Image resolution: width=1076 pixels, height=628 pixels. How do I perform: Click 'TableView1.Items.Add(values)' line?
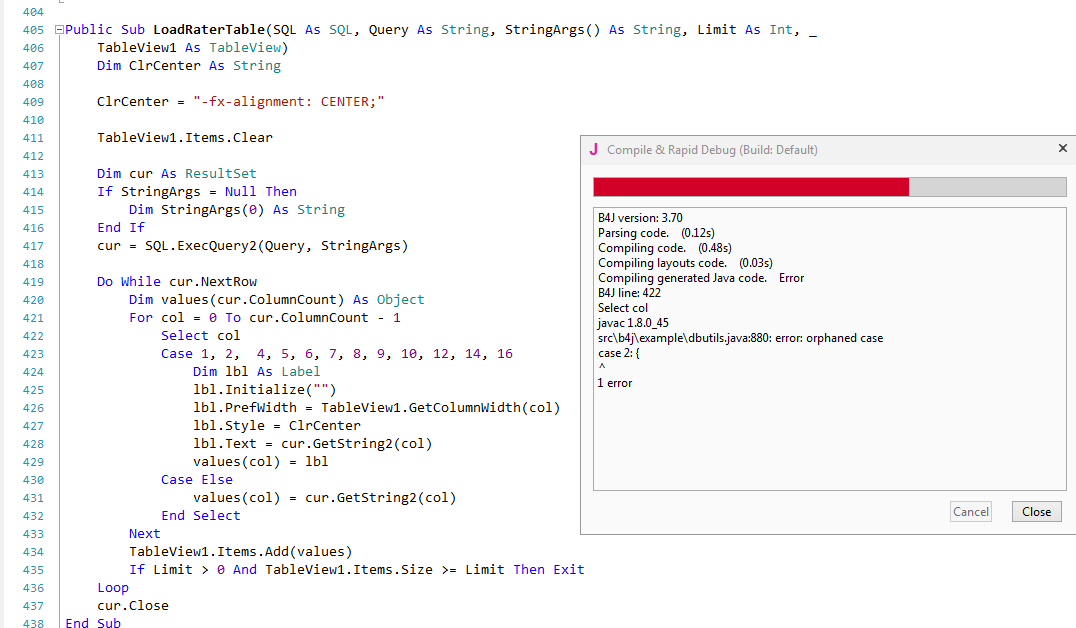pyautogui.click(x=240, y=552)
